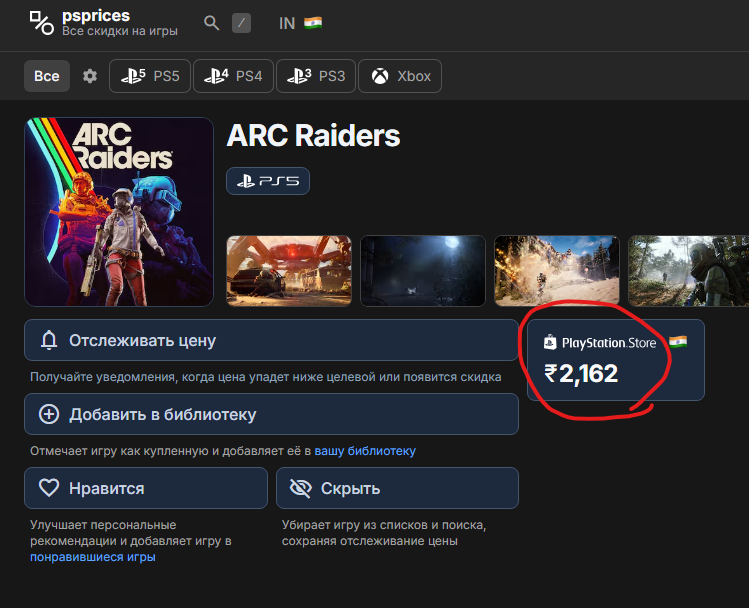Screen dimensions: 749x608
Task: Open search with the magnifier icon
Action: point(212,23)
